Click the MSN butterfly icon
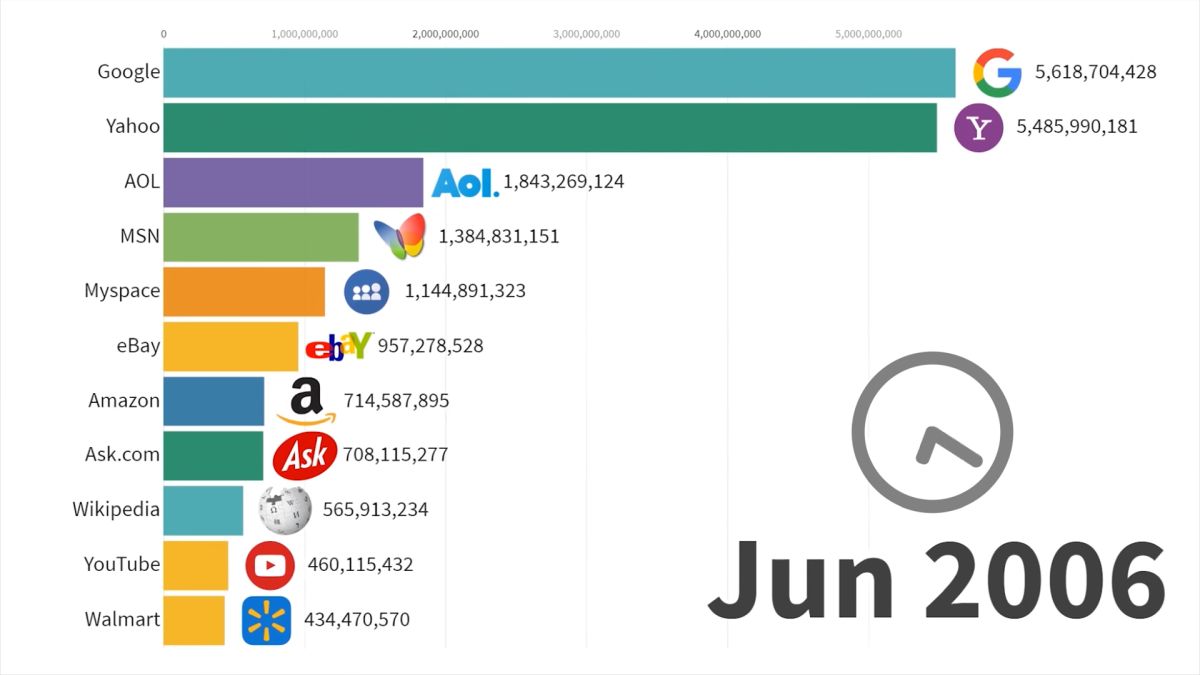This screenshot has width=1200, height=675. (400, 237)
